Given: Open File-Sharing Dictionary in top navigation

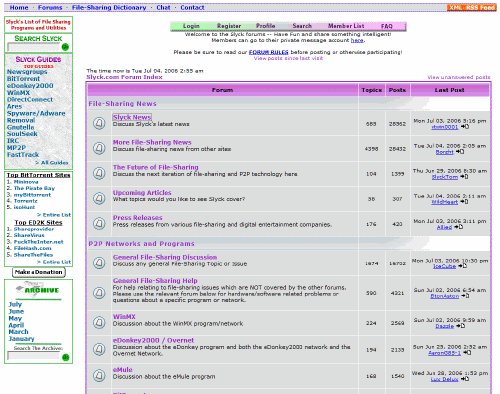Looking at the screenshot, I should [x=109, y=7].
